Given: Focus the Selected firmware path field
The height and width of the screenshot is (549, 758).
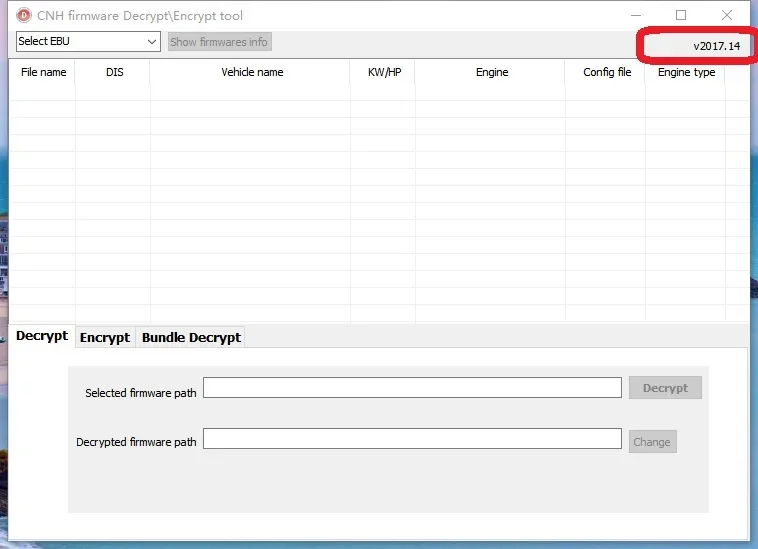Looking at the screenshot, I should (412, 388).
